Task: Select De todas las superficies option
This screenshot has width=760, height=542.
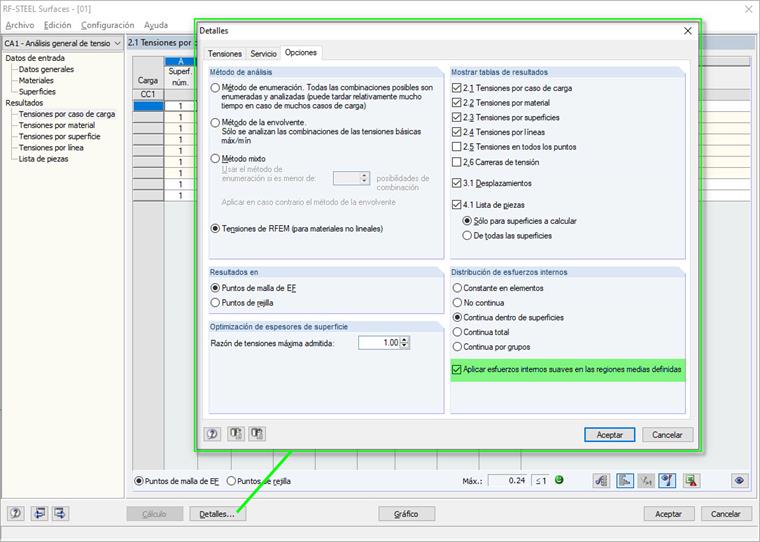Action: click(x=467, y=236)
